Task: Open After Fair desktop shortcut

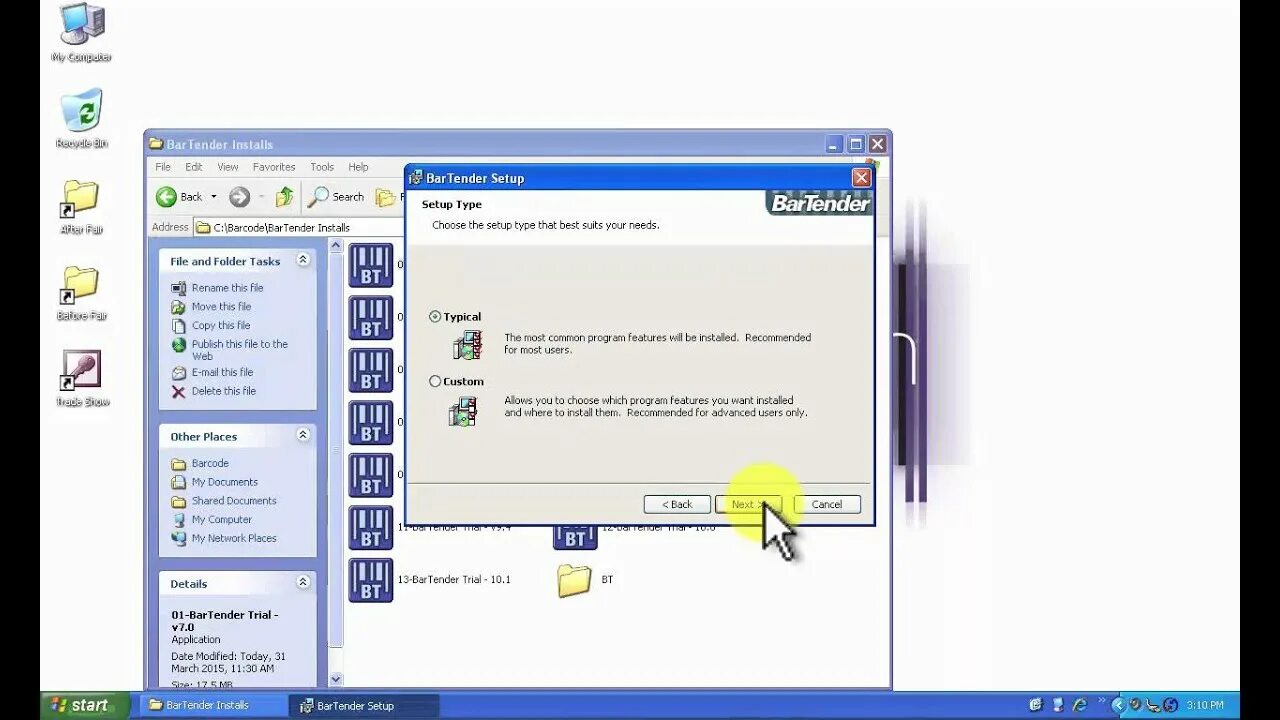Action: click(x=81, y=207)
